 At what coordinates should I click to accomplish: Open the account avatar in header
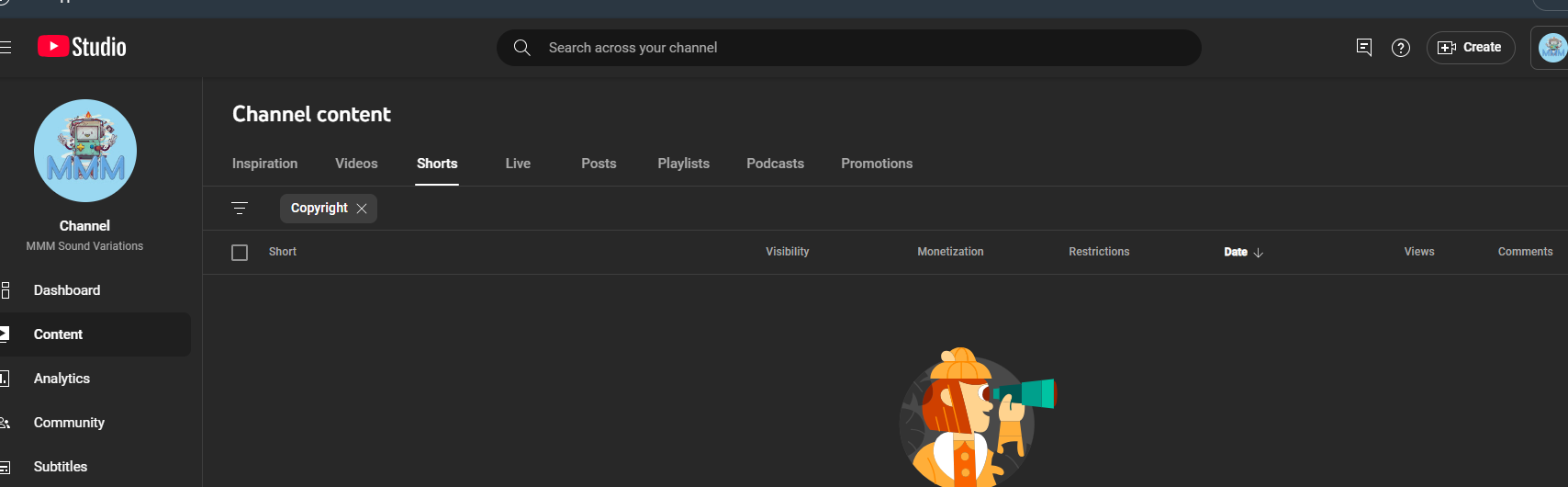[1552, 48]
